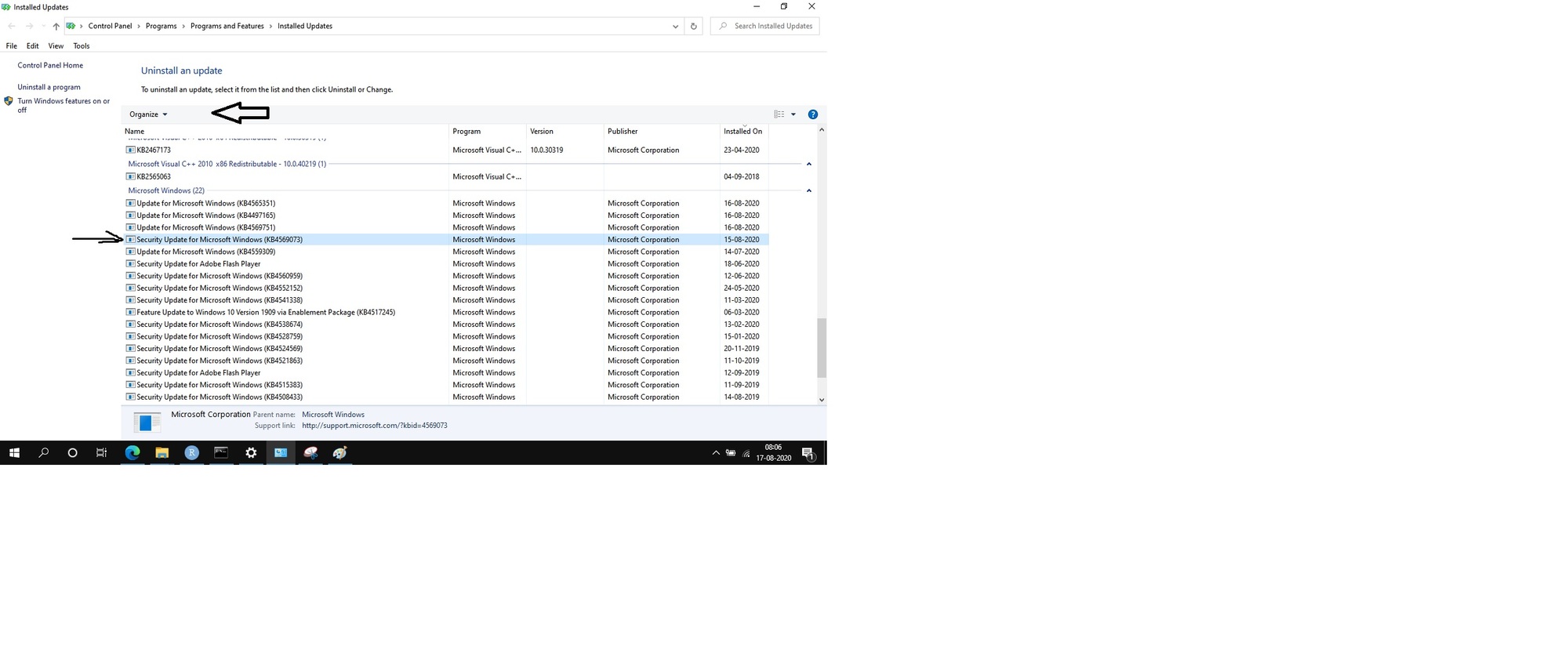Refresh the Installed Updates list
The image size is (1568, 667).
[x=693, y=26]
